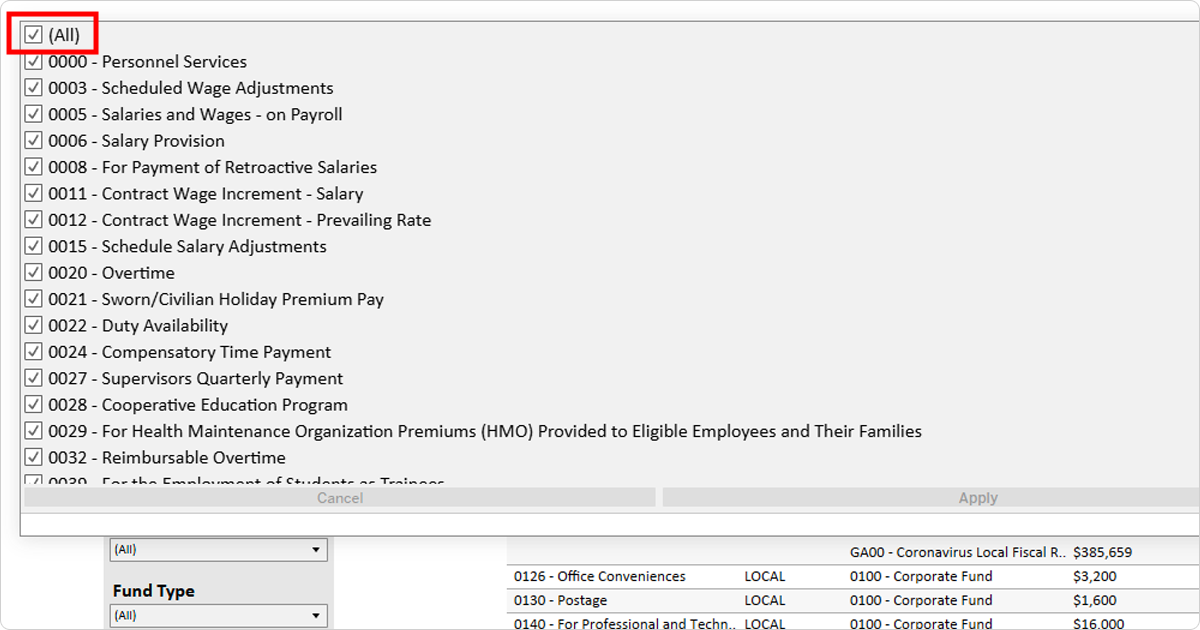Open the (All) dropdown above Fund Type

point(218,550)
